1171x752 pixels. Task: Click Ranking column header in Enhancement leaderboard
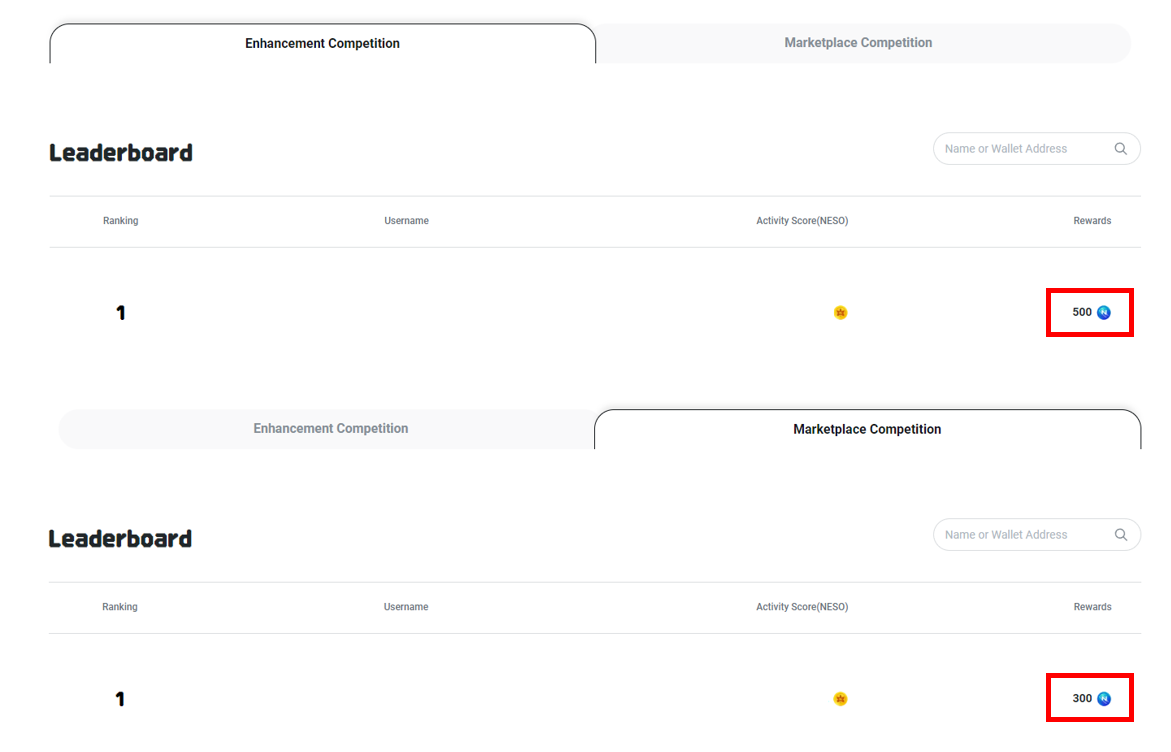click(120, 221)
